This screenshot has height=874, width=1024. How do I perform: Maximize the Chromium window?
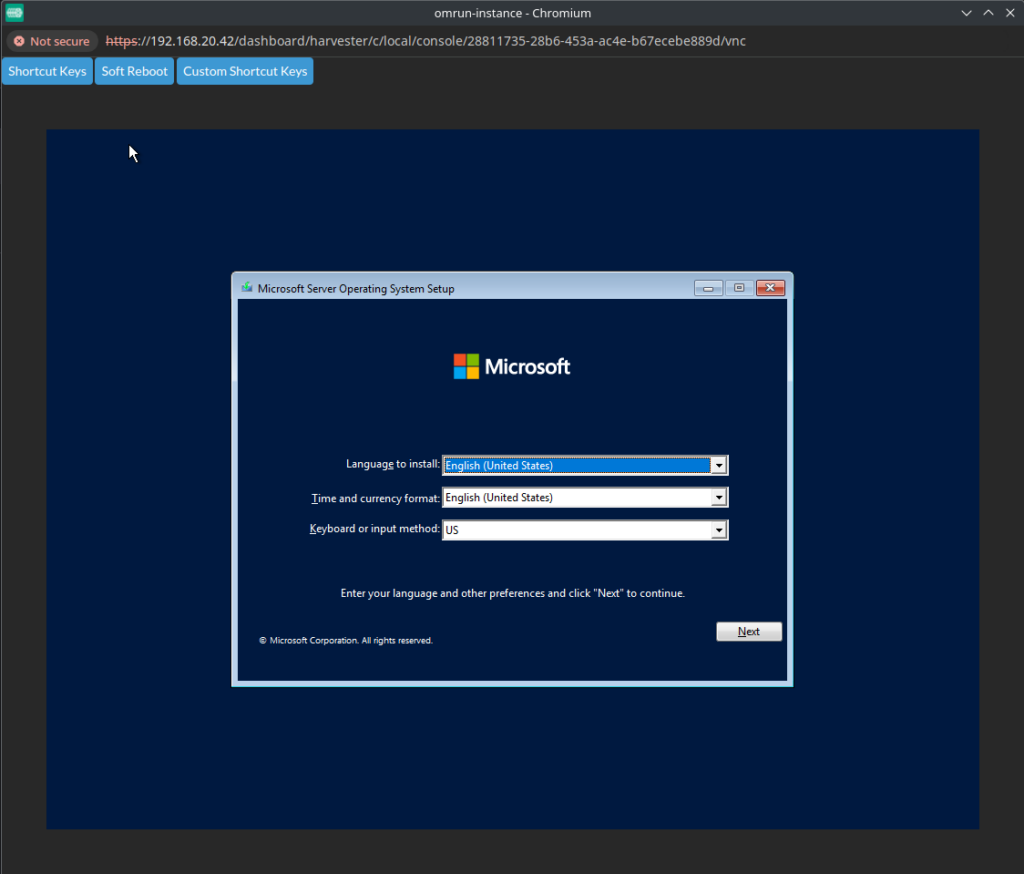[x=988, y=13]
